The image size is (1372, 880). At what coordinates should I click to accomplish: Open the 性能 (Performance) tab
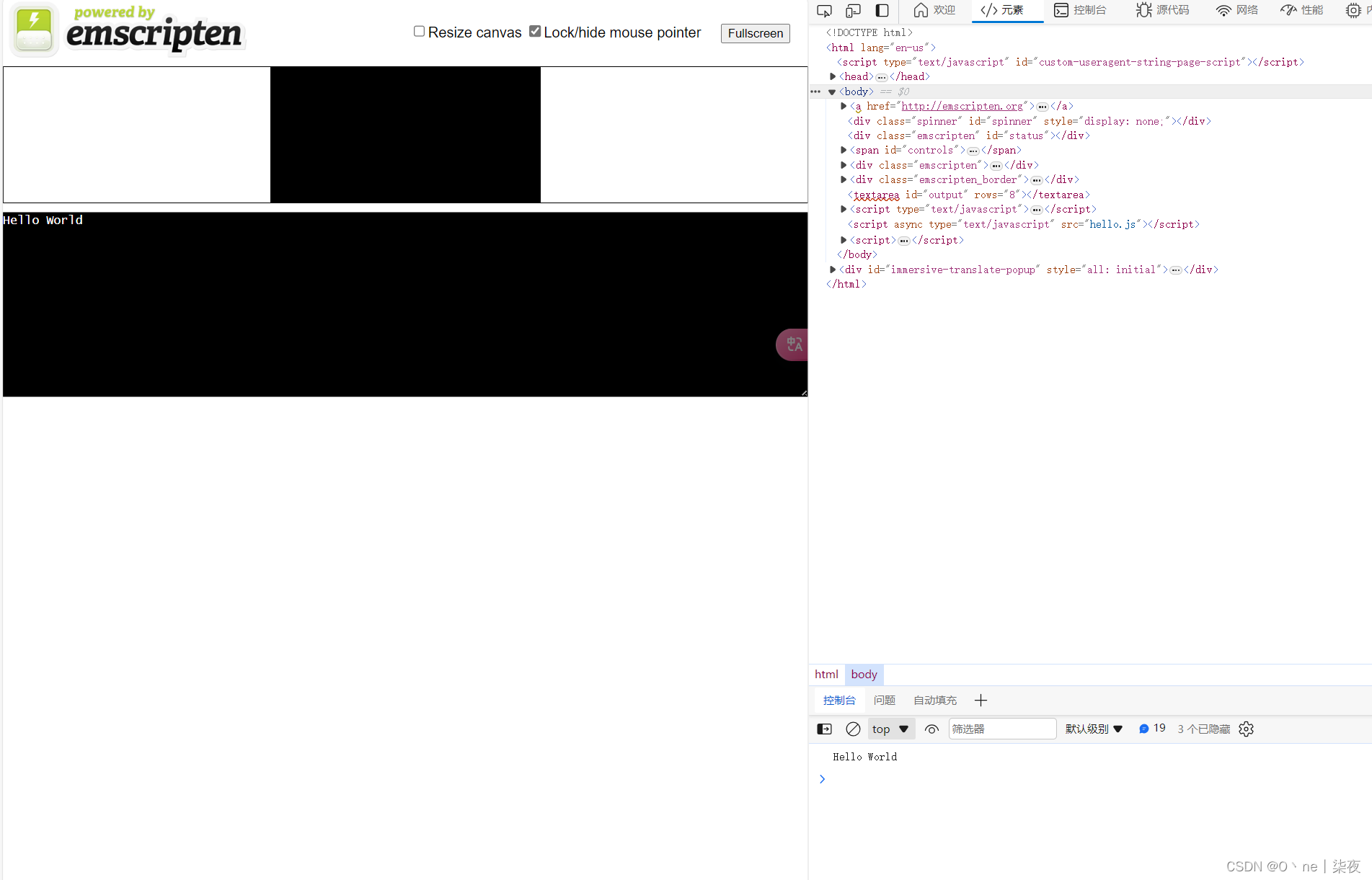point(1302,10)
